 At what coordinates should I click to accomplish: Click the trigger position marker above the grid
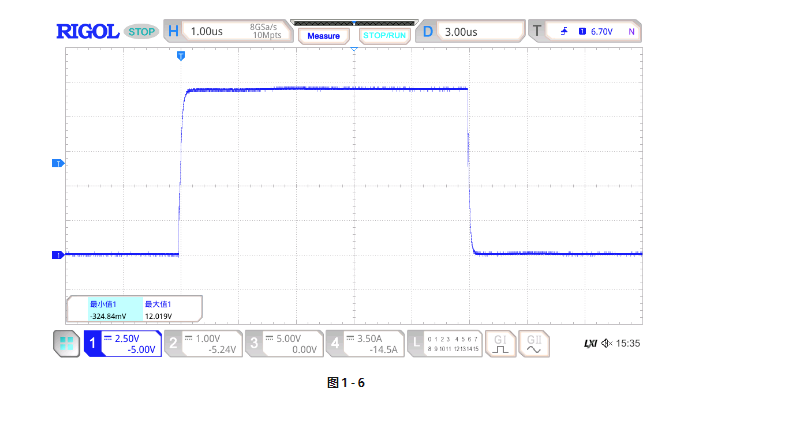[180, 57]
